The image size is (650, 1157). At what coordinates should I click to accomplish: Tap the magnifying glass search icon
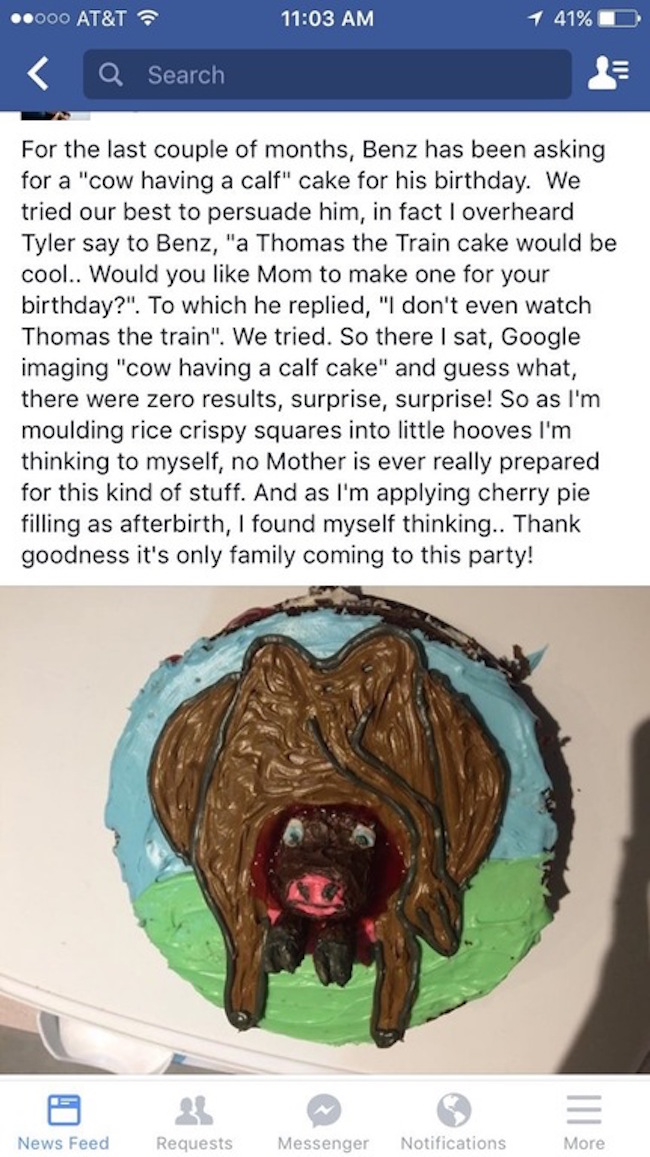coord(111,75)
